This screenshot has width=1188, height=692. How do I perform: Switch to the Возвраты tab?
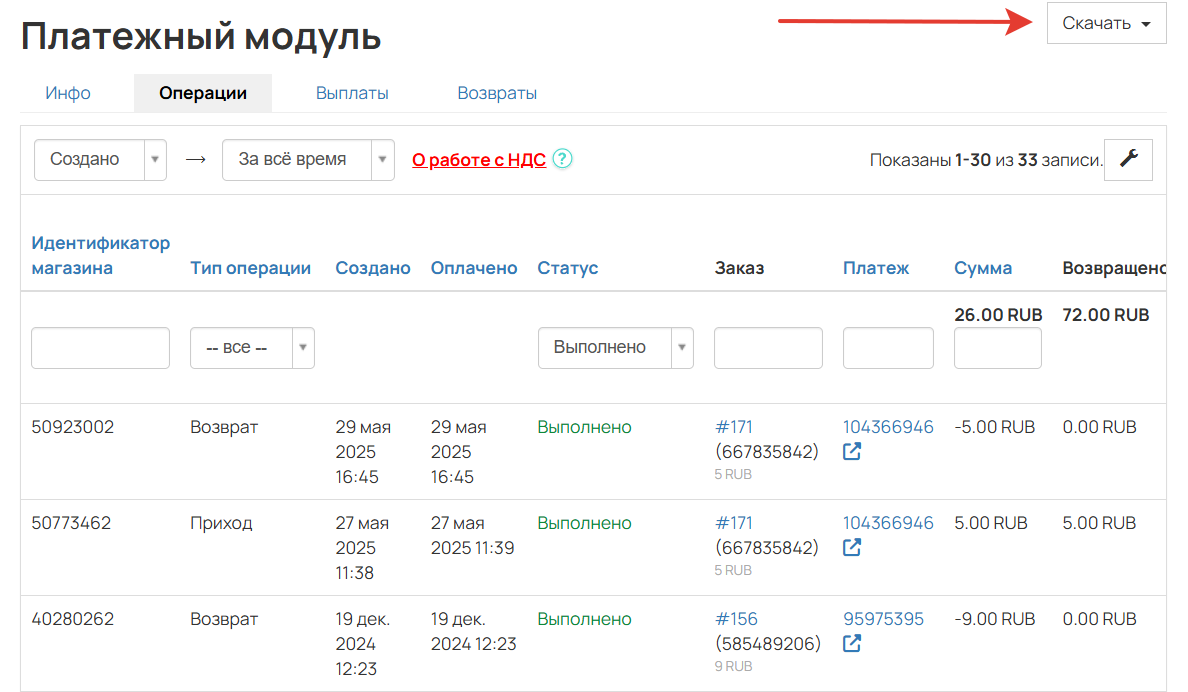pos(497,92)
